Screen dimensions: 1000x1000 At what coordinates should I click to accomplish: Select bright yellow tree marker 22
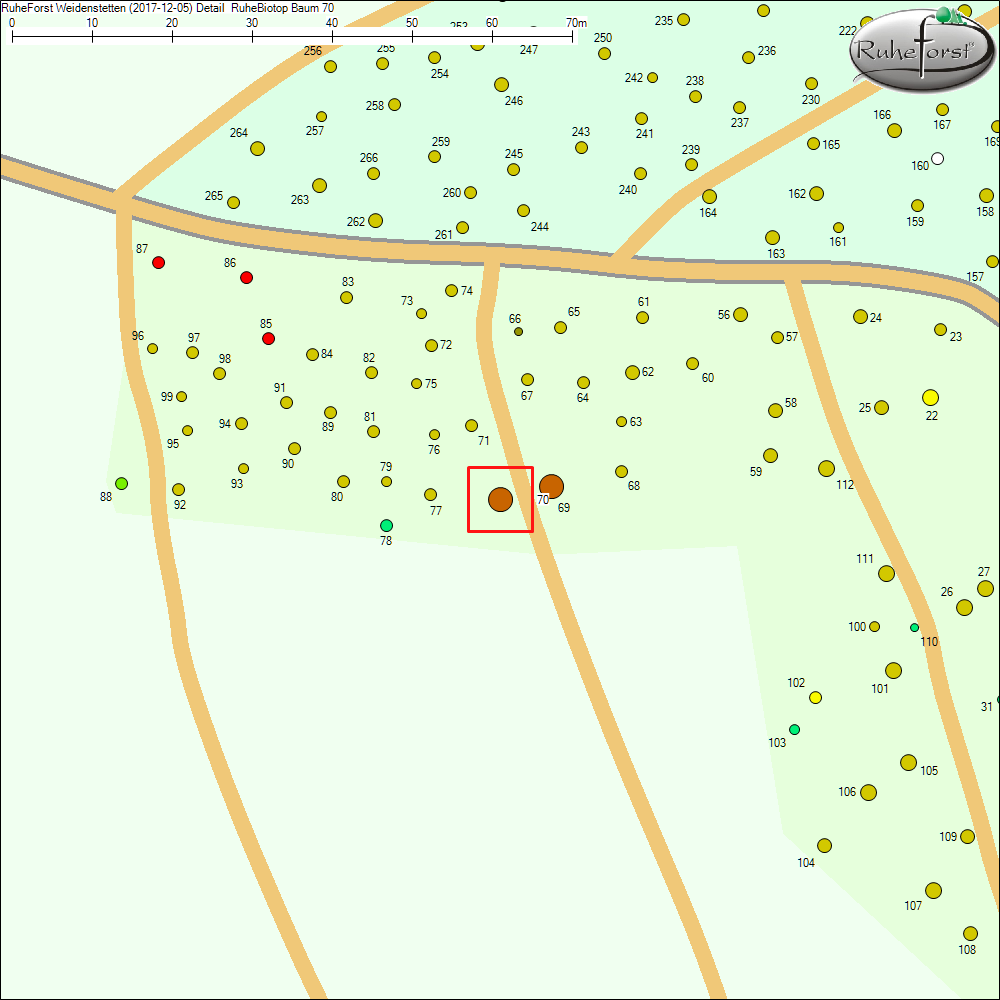[931, 398]
